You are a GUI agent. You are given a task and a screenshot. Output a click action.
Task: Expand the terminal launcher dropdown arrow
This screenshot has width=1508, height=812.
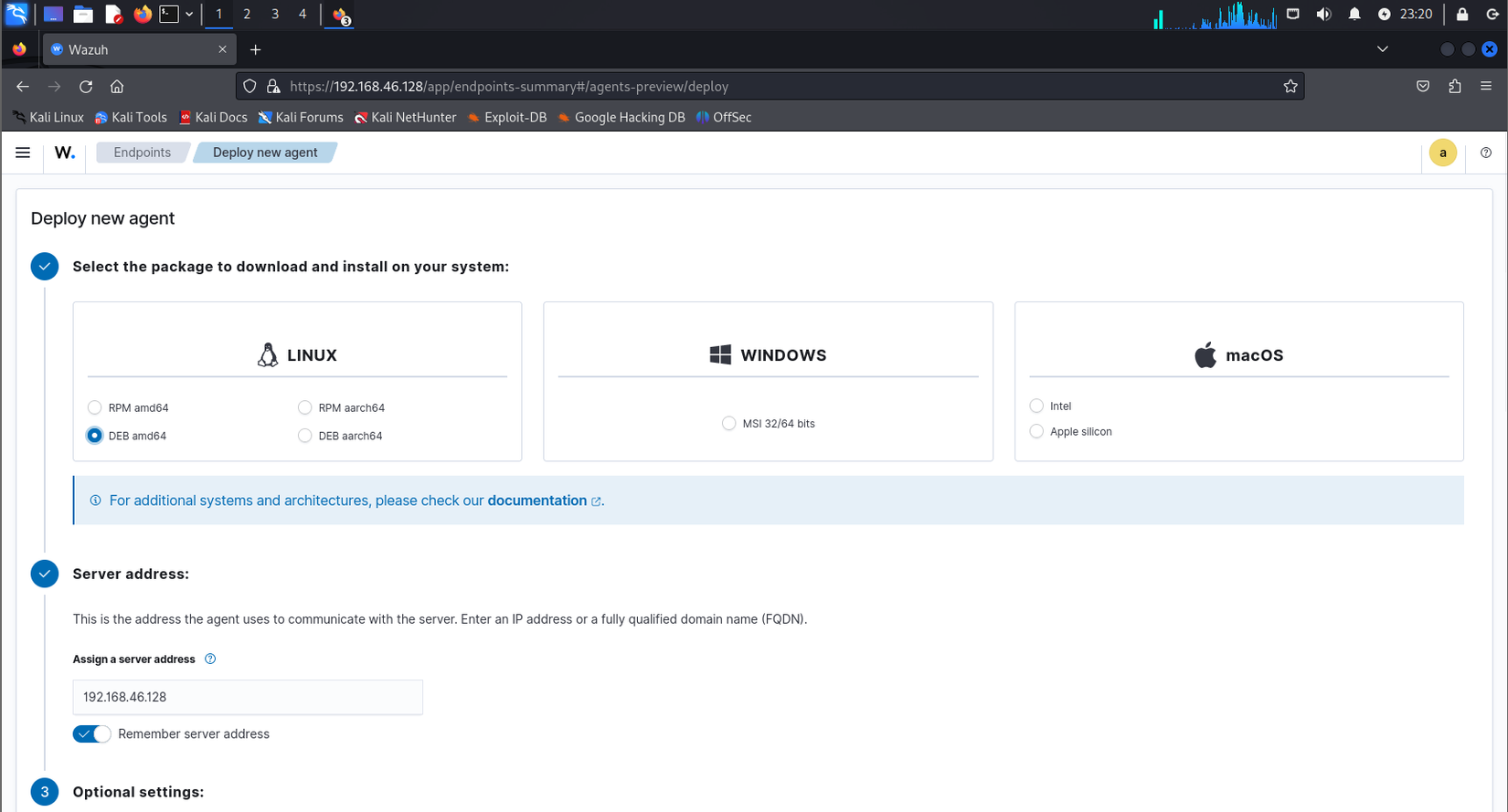click(189, 14)
